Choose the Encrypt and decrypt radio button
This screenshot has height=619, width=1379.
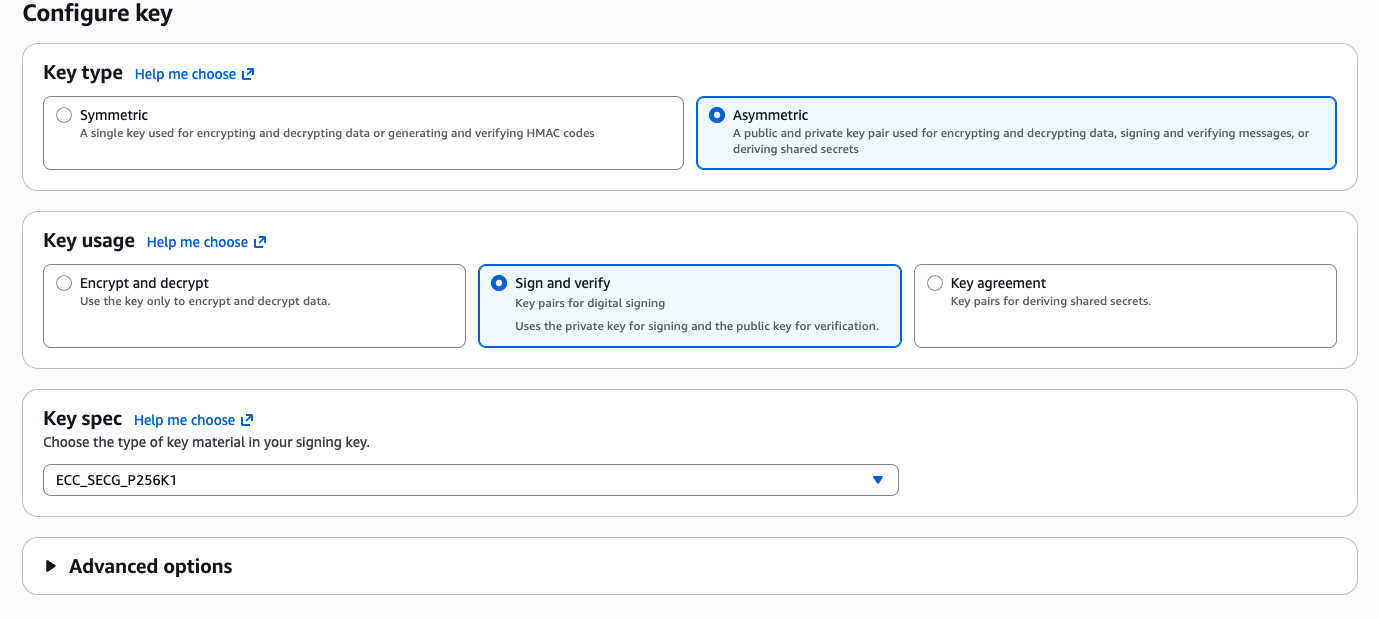tap(64, 283)
